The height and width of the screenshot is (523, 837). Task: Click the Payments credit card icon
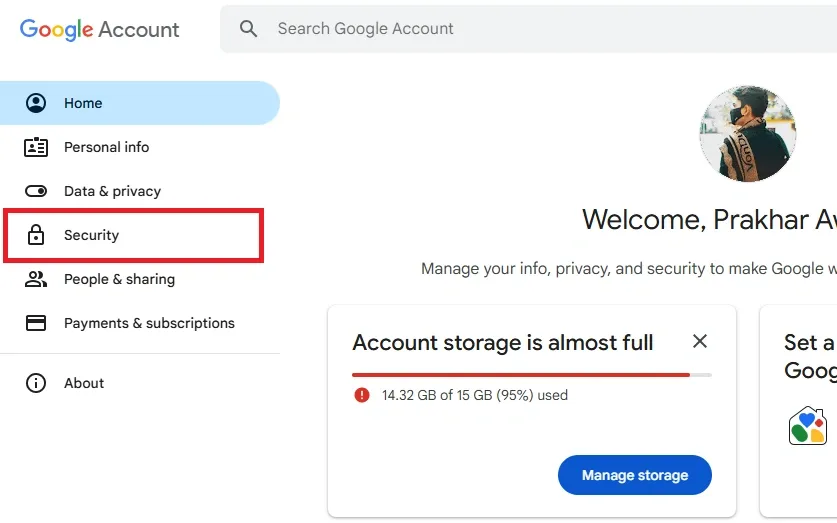36,323
